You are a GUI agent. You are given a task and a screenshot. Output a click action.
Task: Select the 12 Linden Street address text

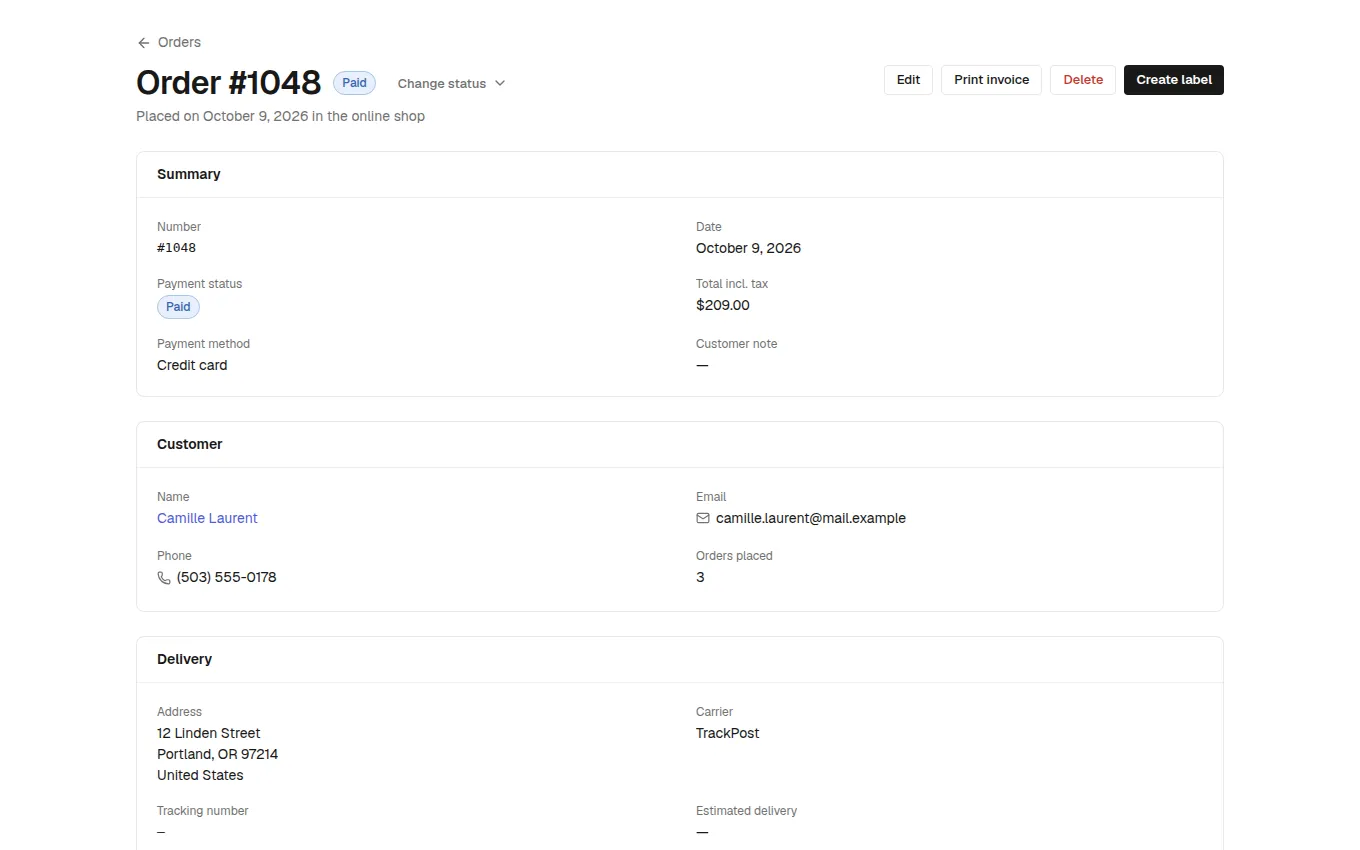point(208,733)
